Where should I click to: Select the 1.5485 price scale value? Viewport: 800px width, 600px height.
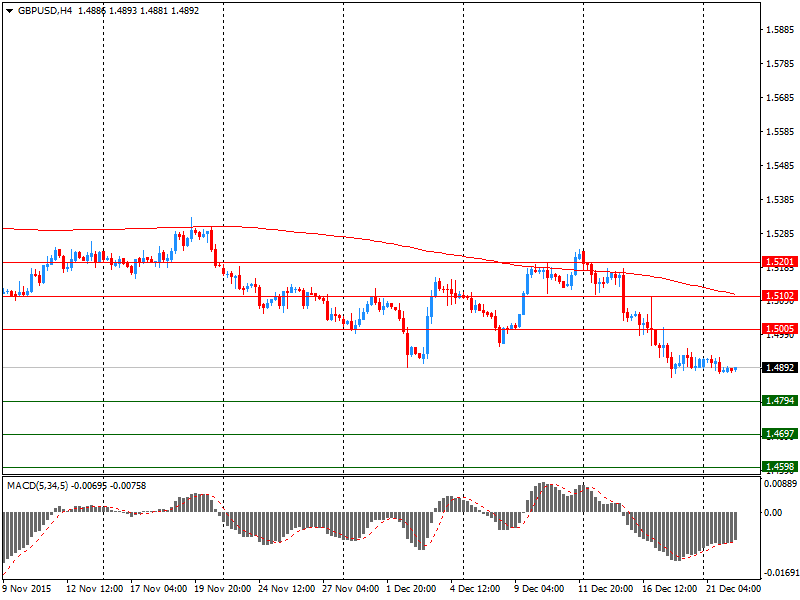[x=780, y=166]
